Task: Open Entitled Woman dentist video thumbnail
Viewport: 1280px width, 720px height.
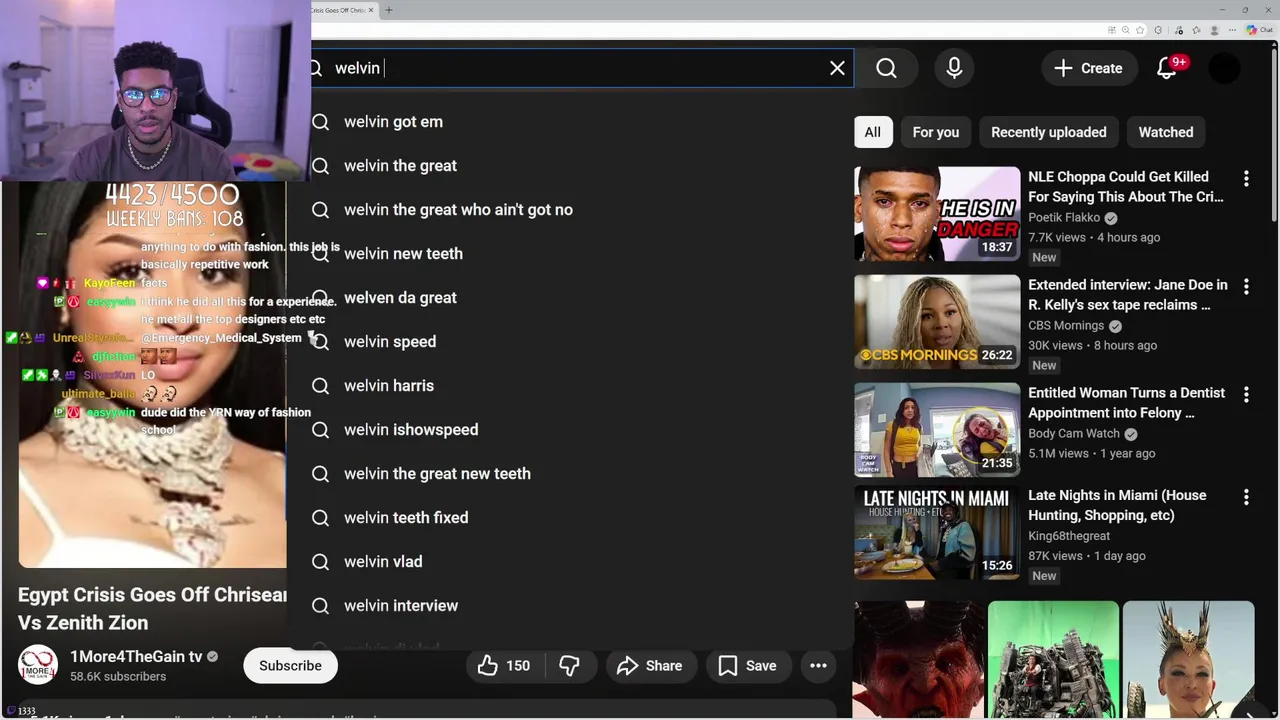Action: [937, 429]
